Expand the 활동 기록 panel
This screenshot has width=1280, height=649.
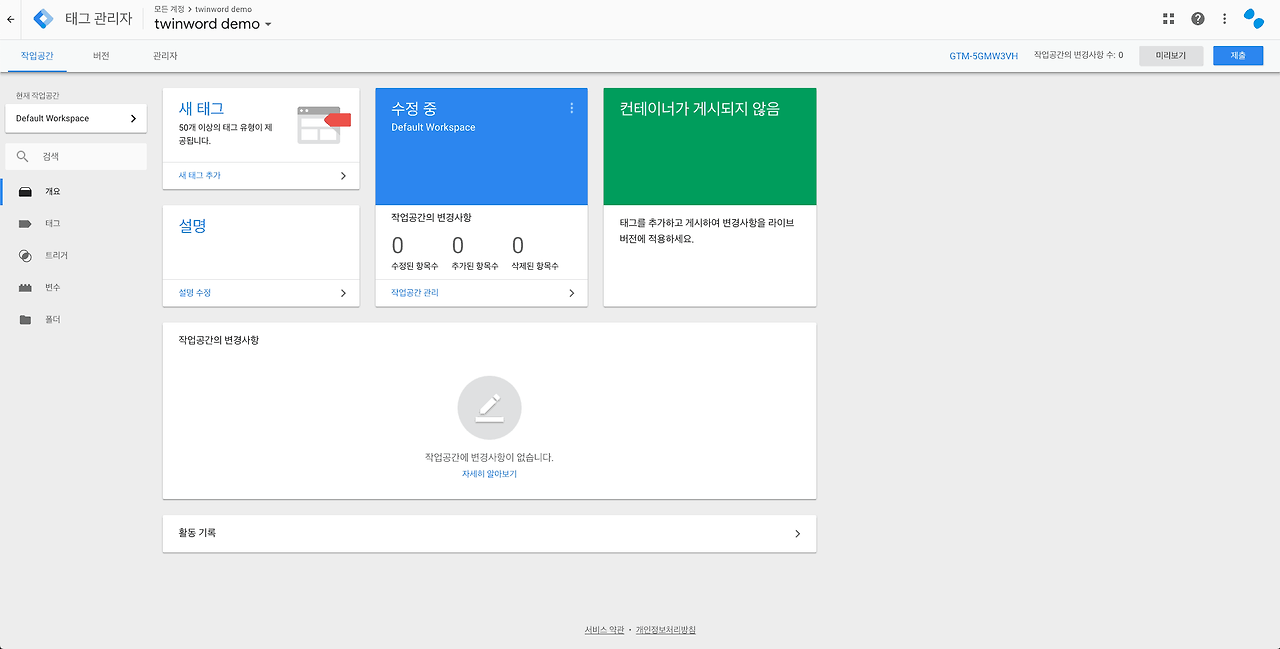point(489,533)
